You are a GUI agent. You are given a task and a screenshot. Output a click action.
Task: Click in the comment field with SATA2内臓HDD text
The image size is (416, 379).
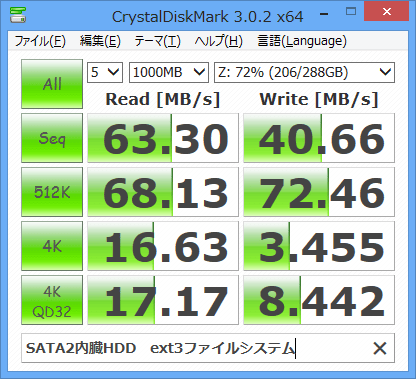[208, 348]
